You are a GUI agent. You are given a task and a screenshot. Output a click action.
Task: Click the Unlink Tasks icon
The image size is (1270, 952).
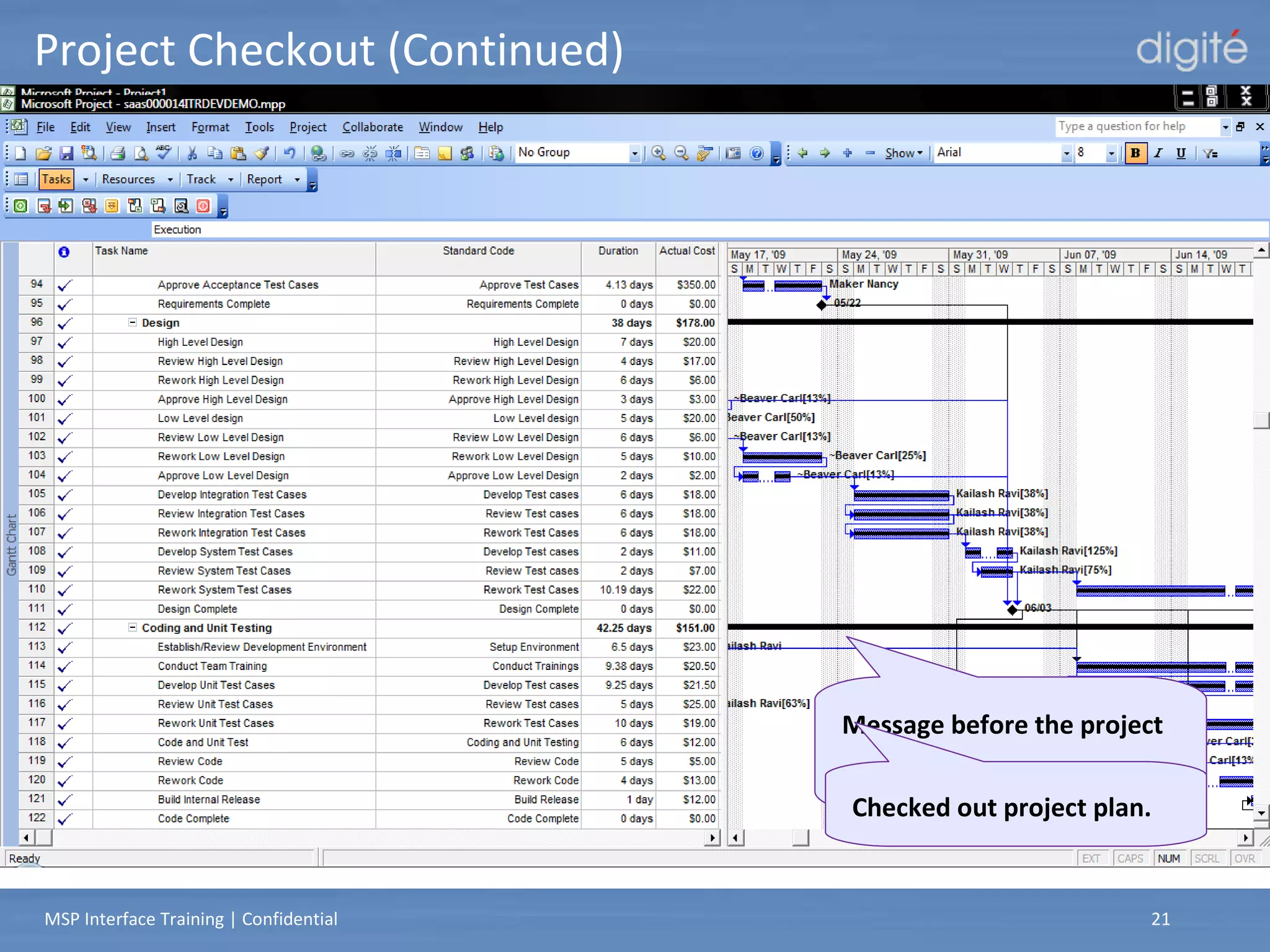[370, 153]
